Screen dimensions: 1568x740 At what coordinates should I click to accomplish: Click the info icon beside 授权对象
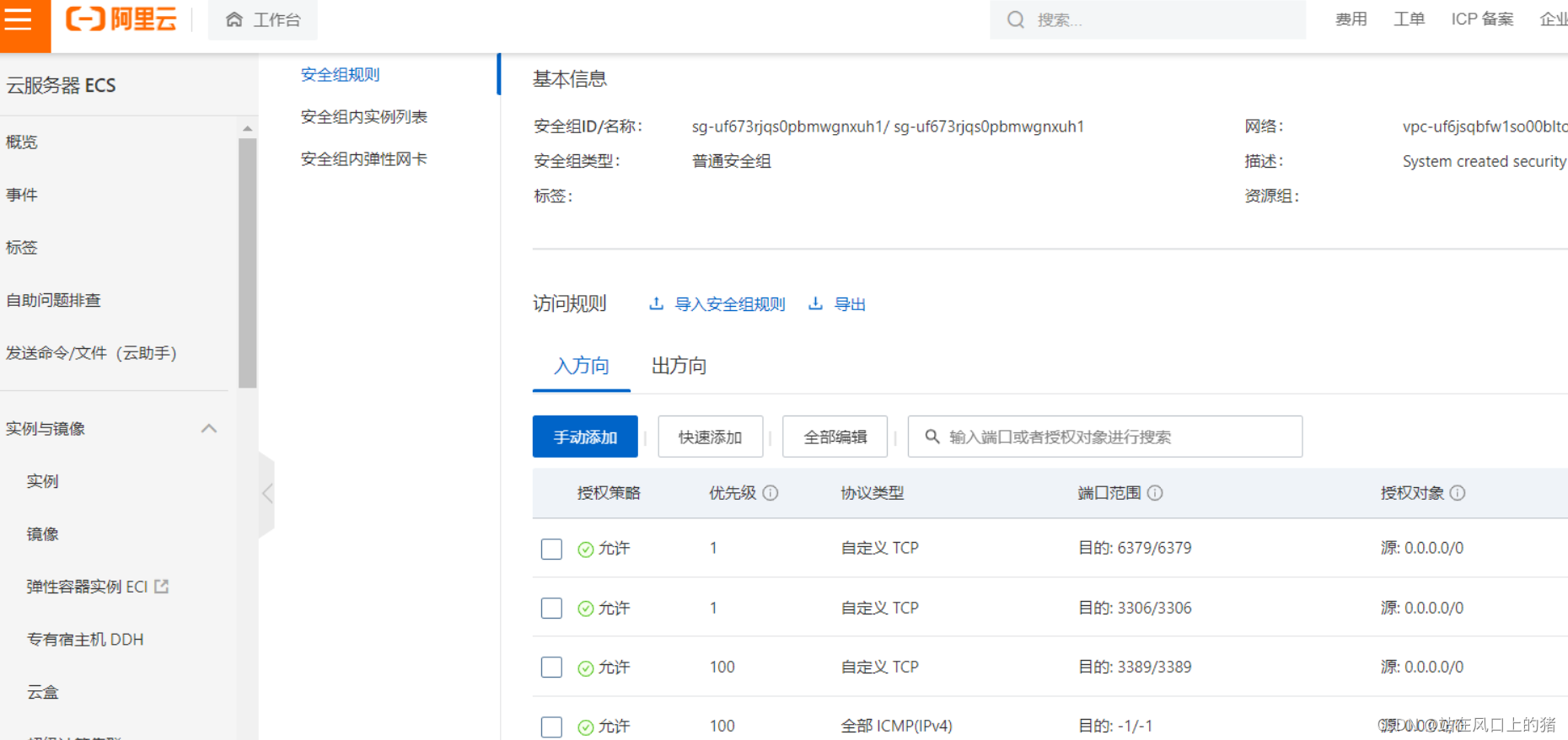click(1458, 493)
